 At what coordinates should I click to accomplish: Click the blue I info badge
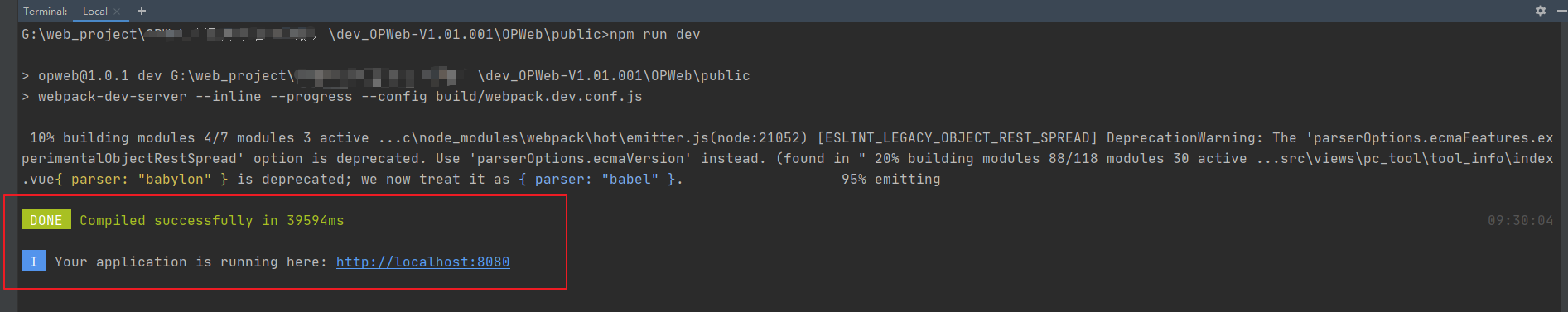coord(34,262)
